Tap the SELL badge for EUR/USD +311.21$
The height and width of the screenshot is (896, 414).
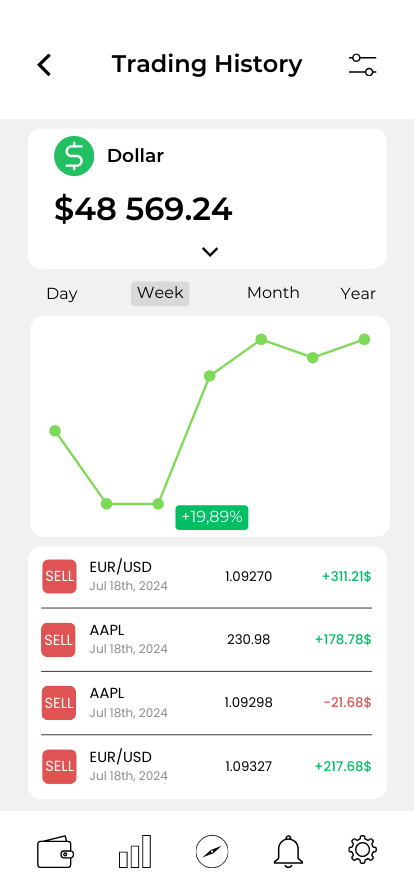(x=59, y=576)
